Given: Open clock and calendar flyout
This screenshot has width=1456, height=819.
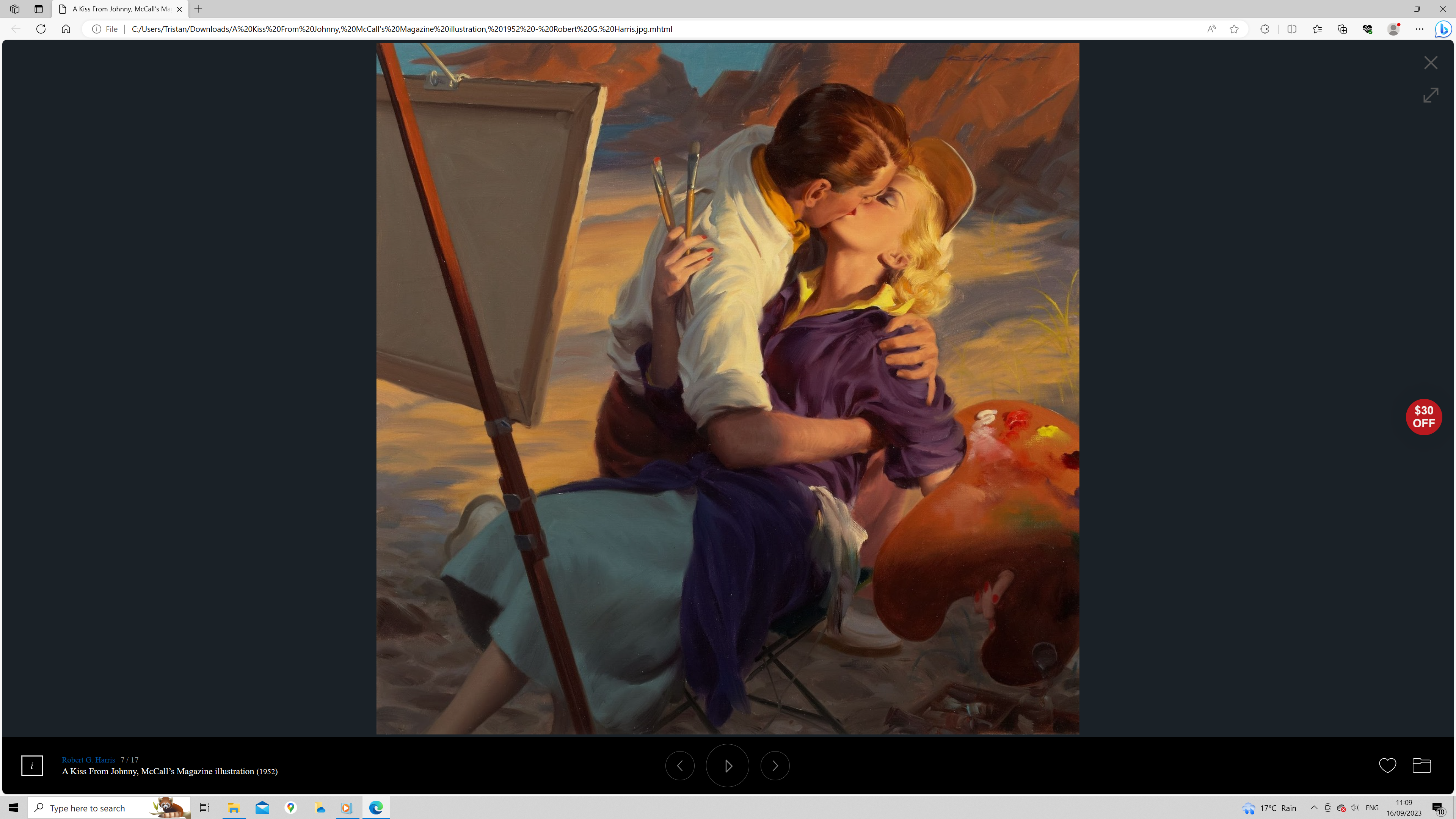Looking at the screenshot, I should (1404, 808).
